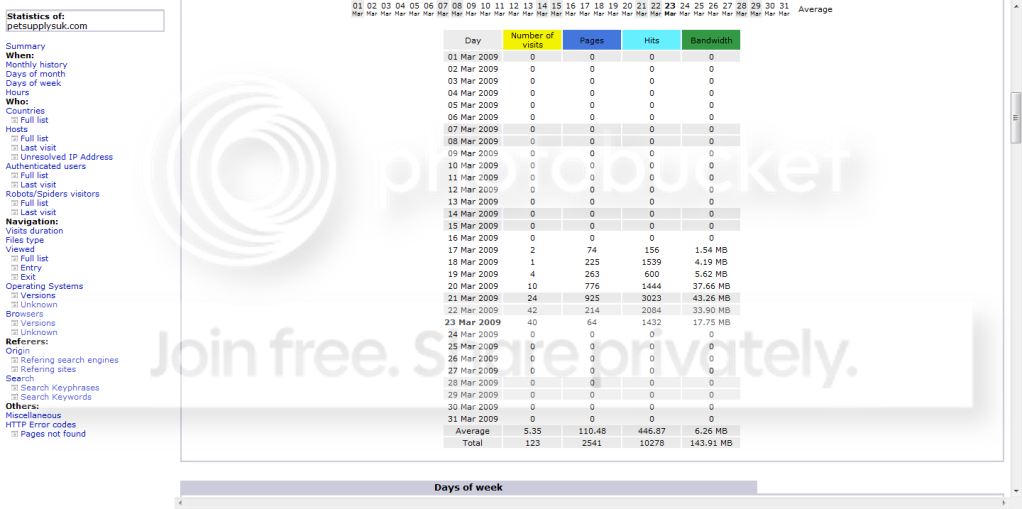
Task: Open the Hosts report link
Action: (x=17, y=129)
